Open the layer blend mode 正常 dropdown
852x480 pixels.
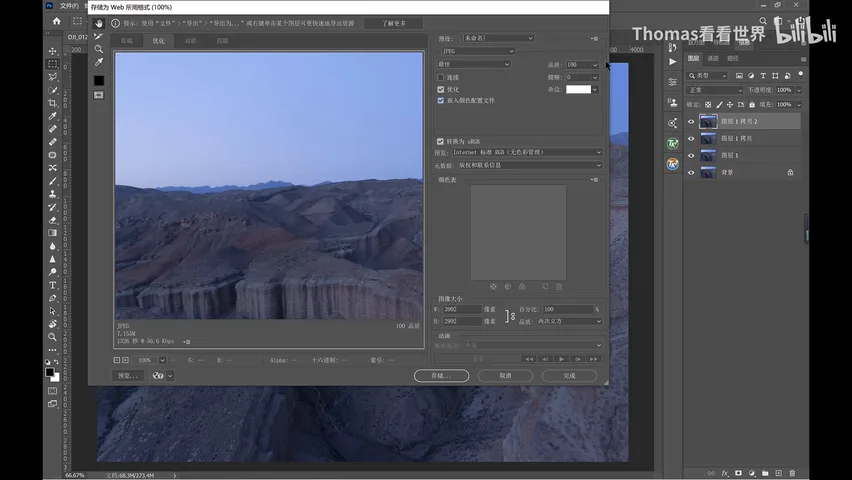pyautogui.click(x=714, y=90)
